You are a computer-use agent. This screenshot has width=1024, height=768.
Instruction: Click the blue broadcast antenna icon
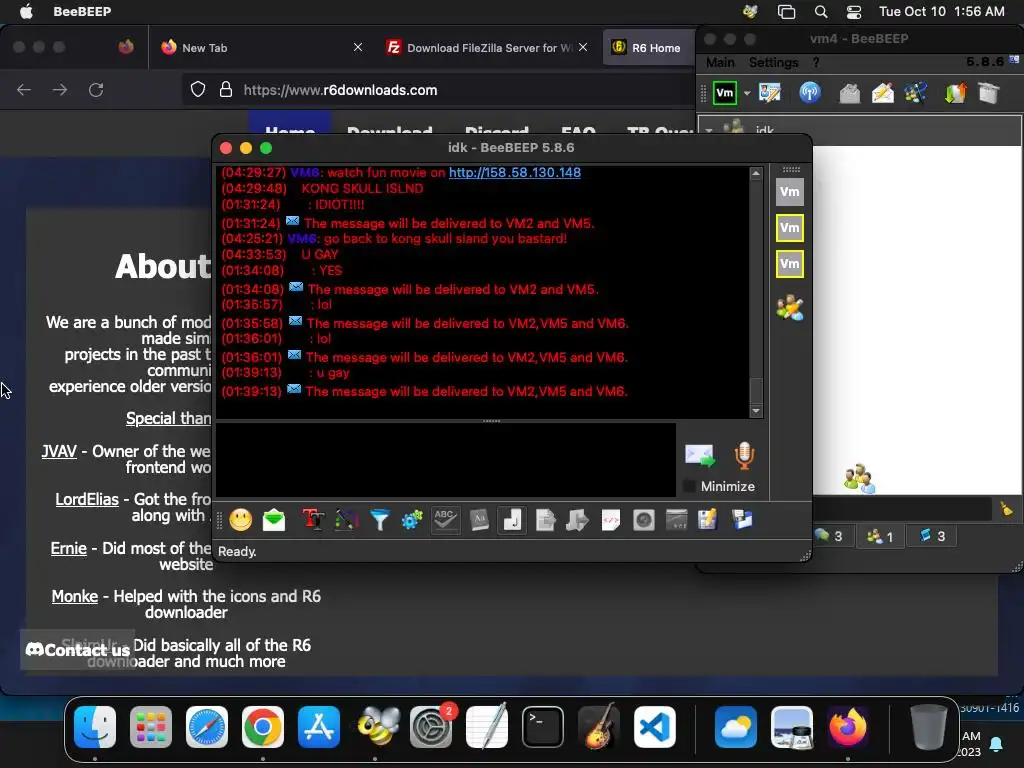810,93
